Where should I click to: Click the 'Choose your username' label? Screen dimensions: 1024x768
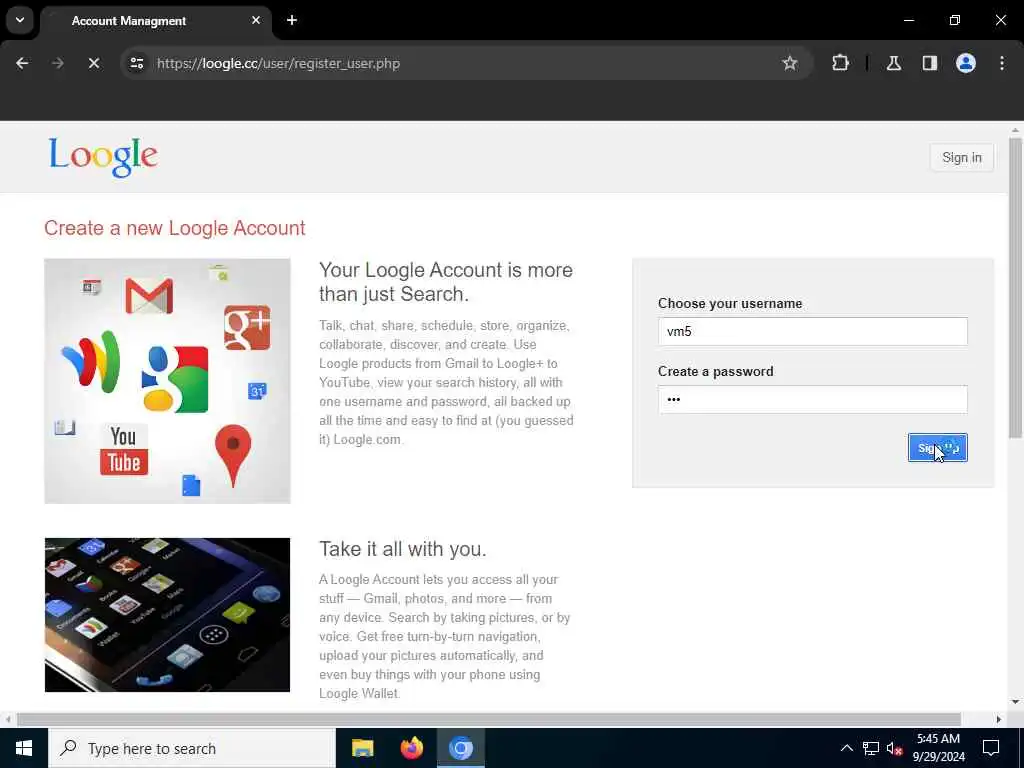(x=730, y=304)
